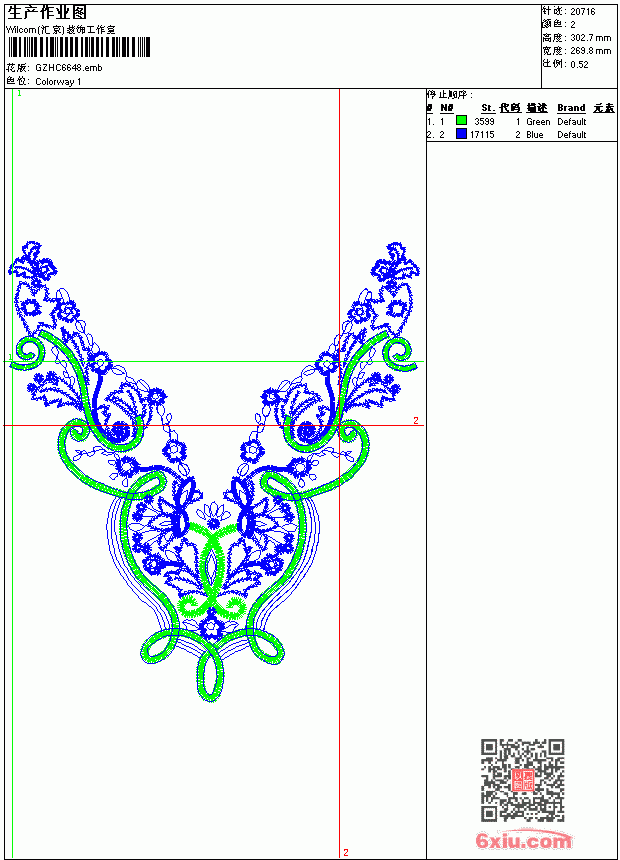620x860 pixels.
Task: Click the QR code image
Action: 523,780
